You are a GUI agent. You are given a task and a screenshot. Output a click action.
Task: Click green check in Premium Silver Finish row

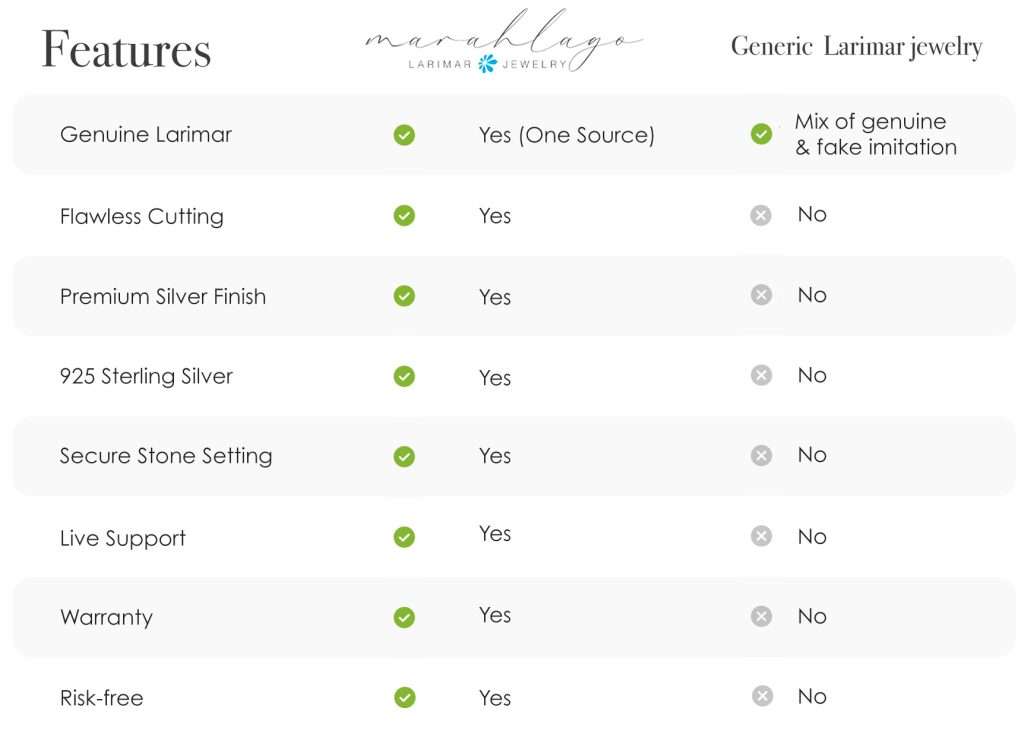(x=404, y=296)
